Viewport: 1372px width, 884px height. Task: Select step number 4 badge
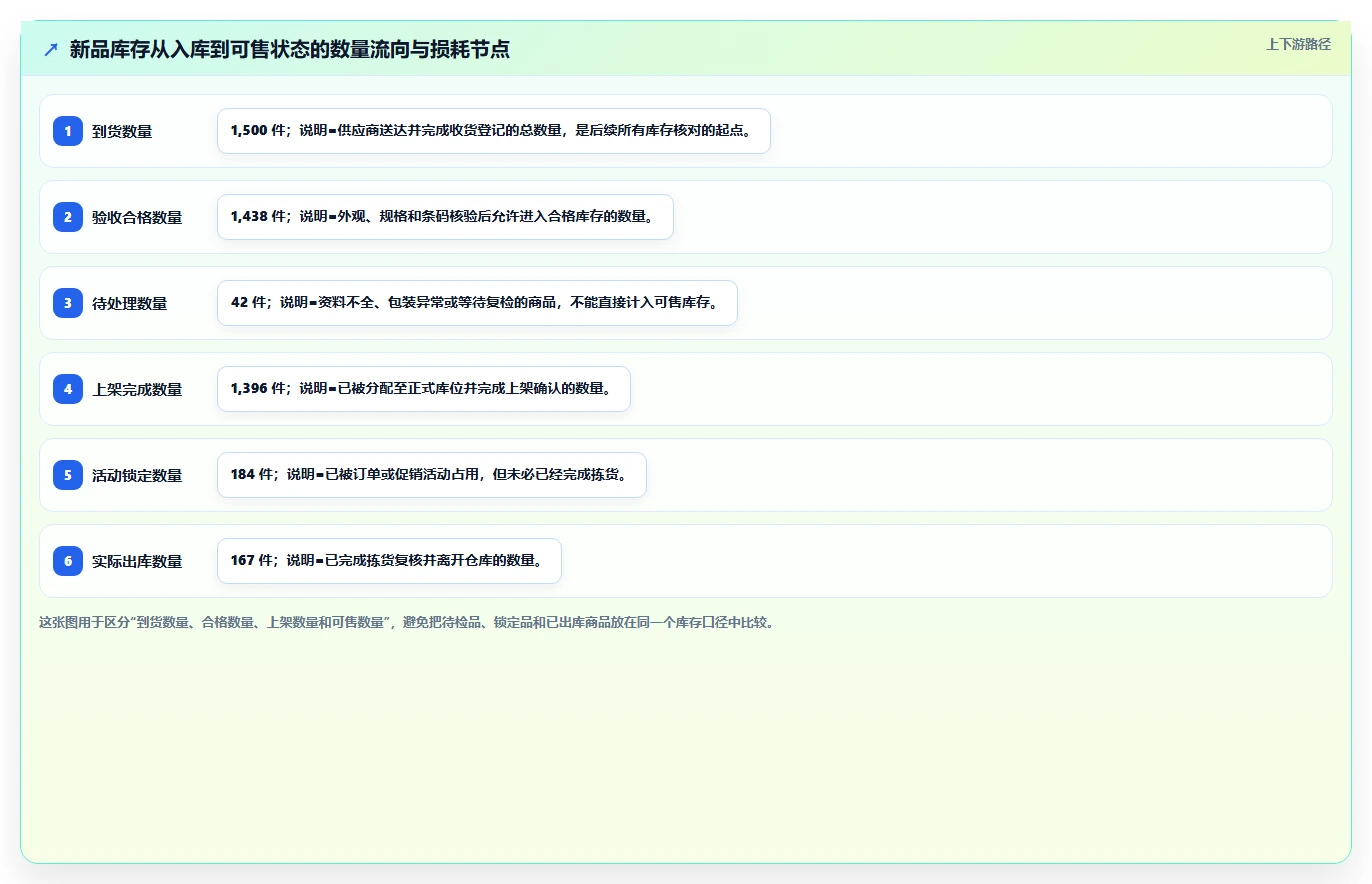68,389
